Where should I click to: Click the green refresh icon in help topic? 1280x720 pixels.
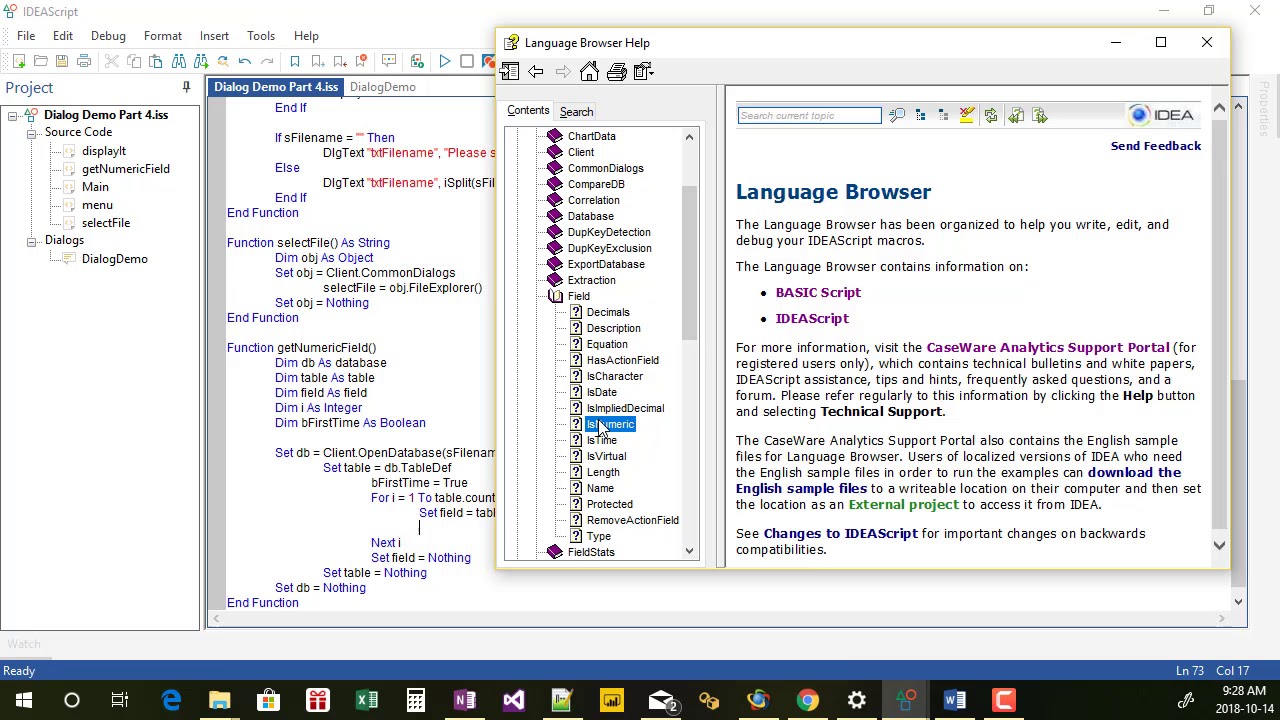tap(991, 116)
